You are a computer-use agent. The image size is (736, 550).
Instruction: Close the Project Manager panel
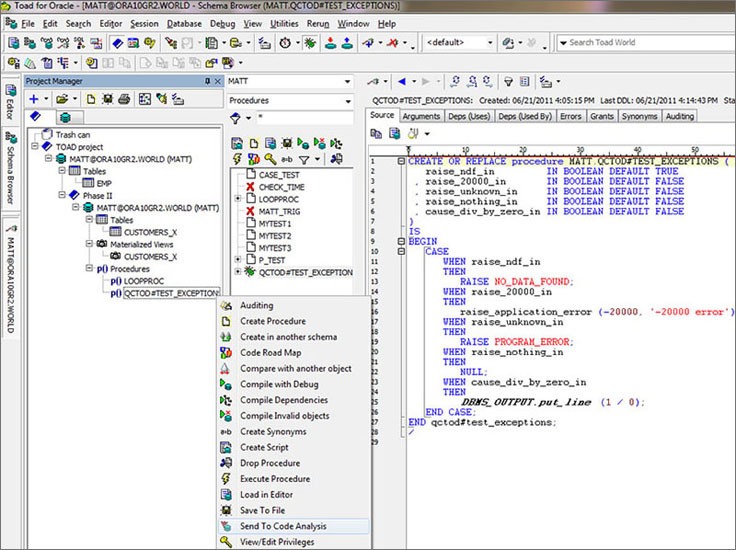pyautogui.click(x=218, y=81)
